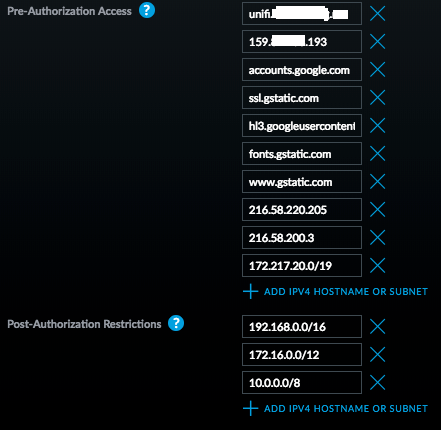Click the ssl.gstatic.com field
This screenshot has width=441, height=430.
pos(302,98)
